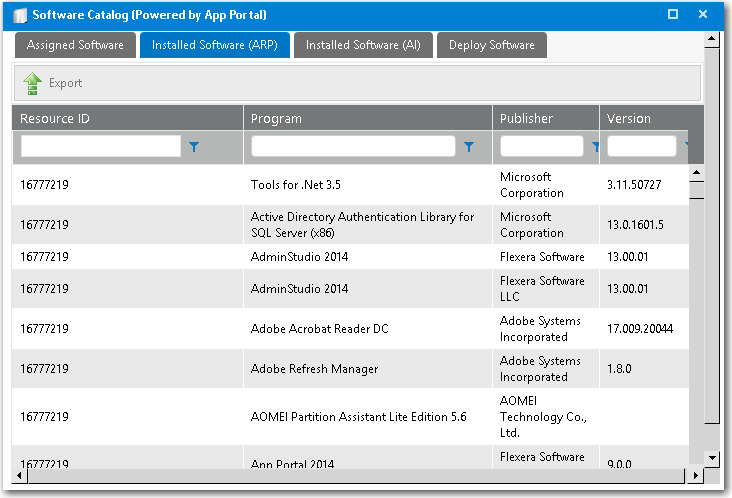This screenshot has width=732, height=498.
Task: Click the Export button label
Action: click(66, 83)
